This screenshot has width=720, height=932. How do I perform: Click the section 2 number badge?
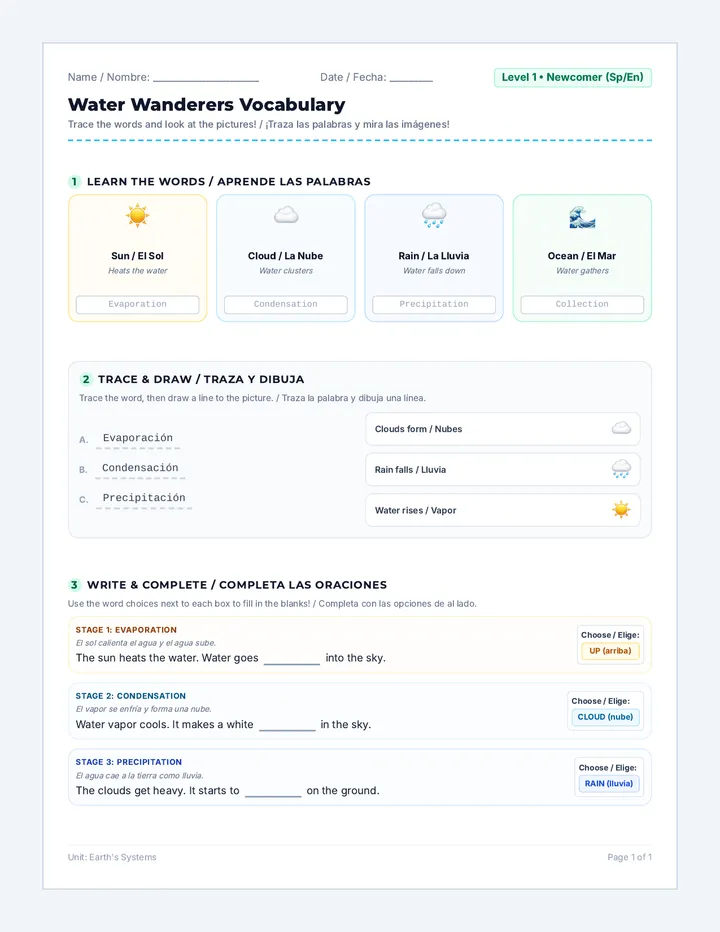86,379
